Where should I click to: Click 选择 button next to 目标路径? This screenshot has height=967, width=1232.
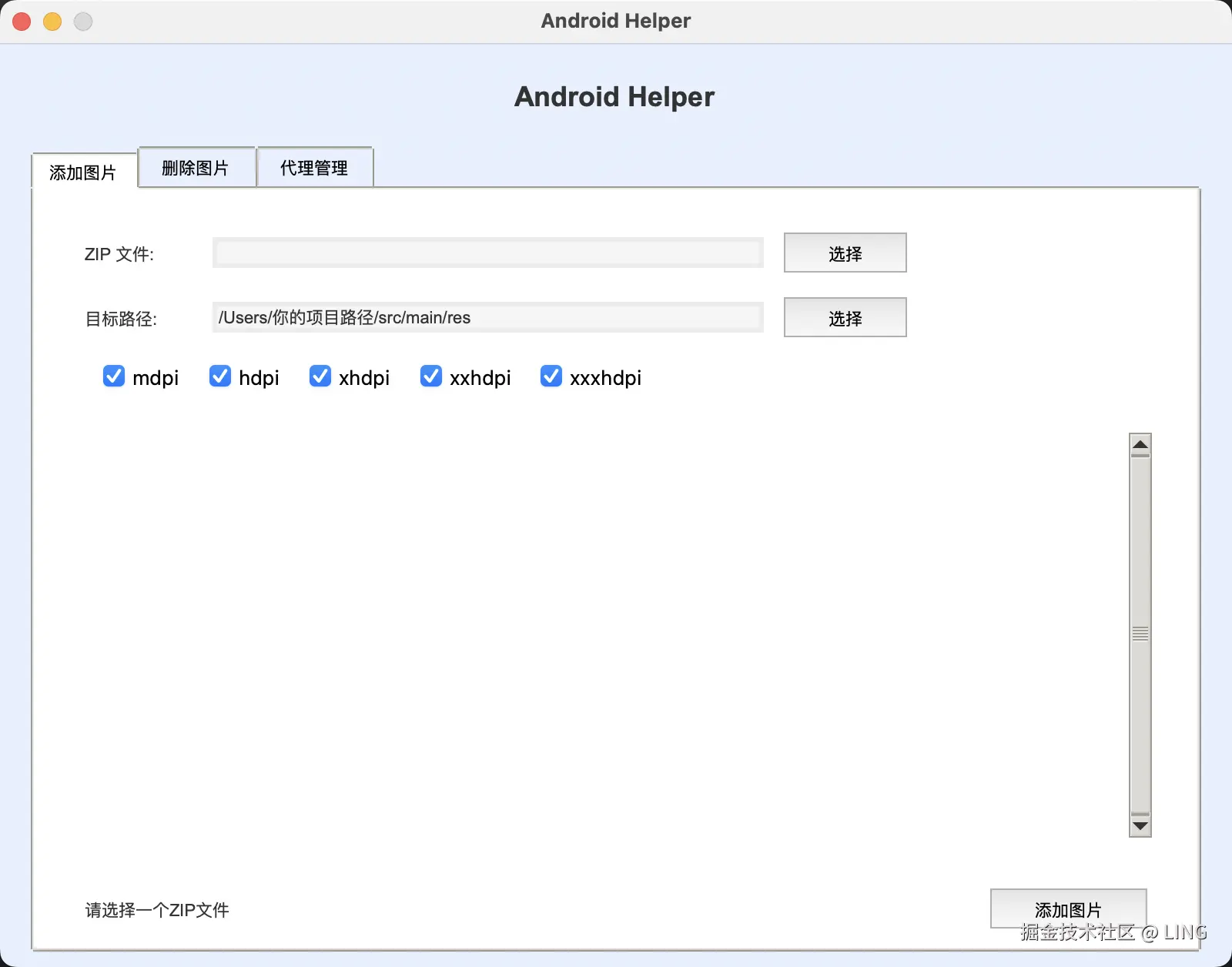point(845,317)
